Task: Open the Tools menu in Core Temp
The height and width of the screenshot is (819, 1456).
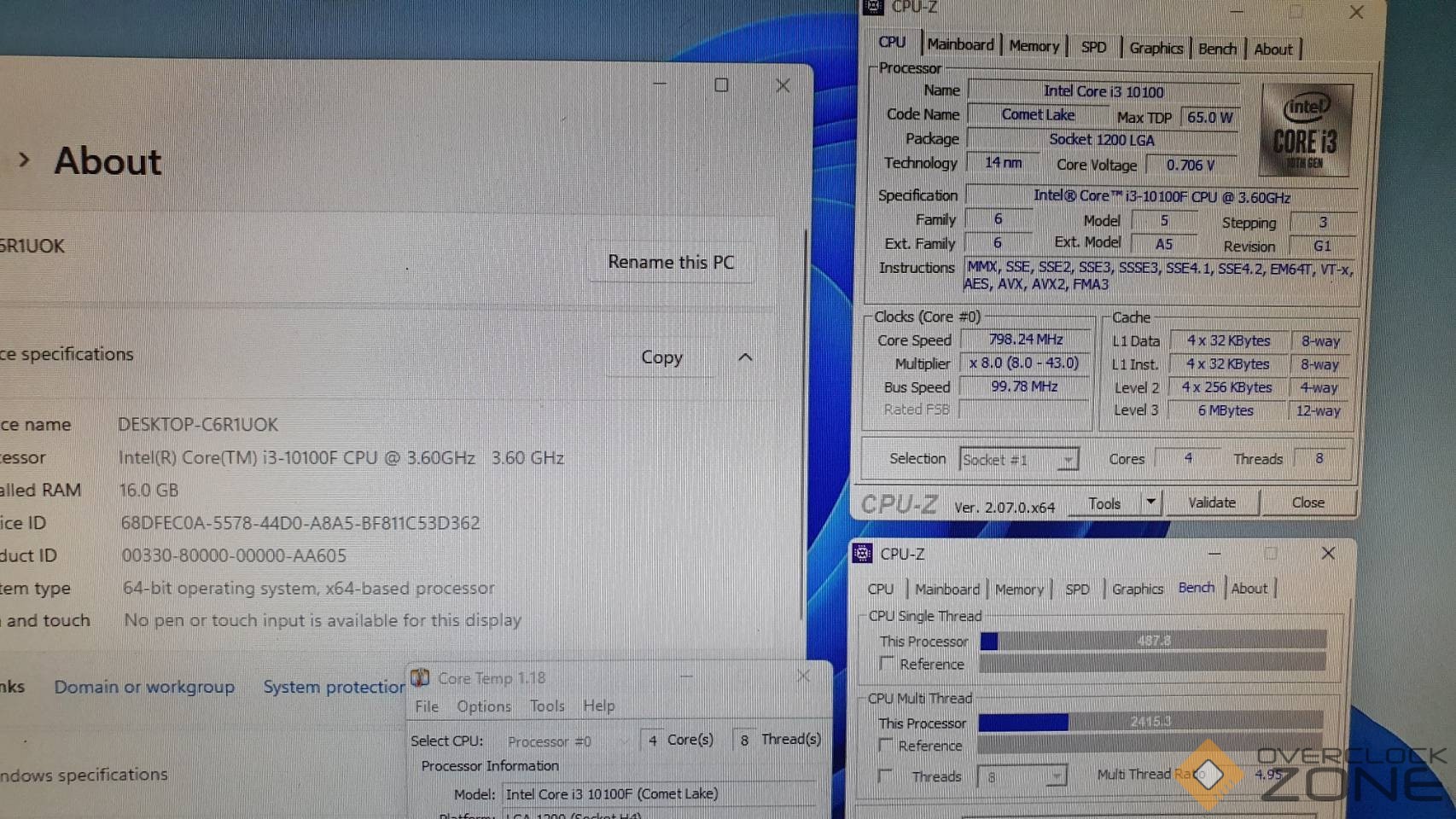Action: point(547,706)
